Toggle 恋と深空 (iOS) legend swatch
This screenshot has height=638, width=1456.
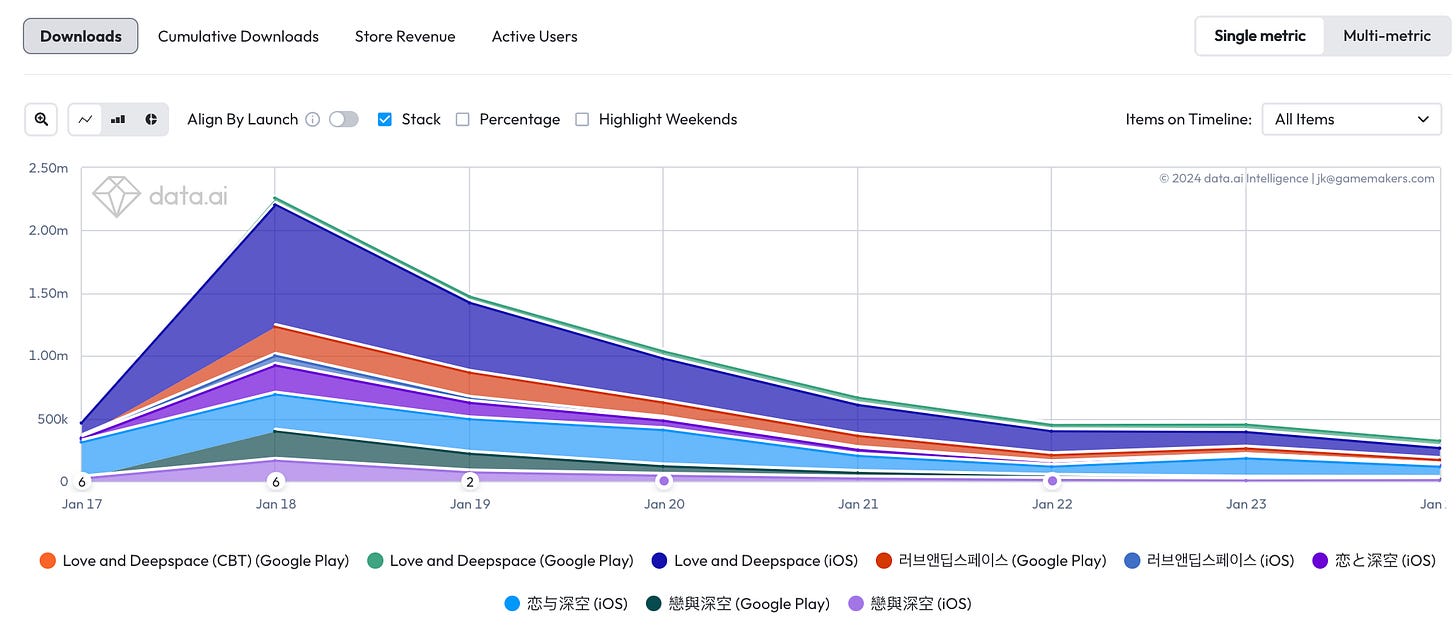pos(1320,561)
